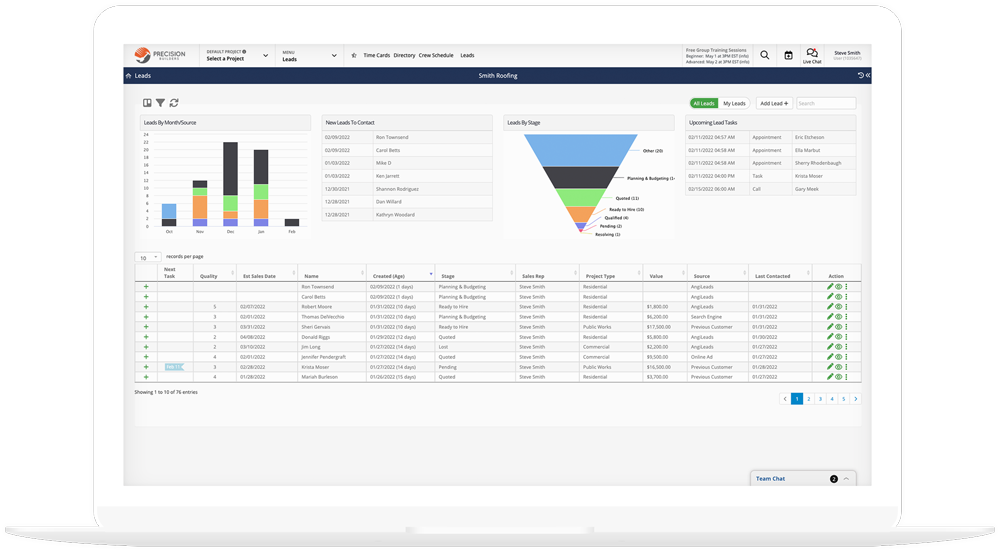
Task: View Robert Moore lead with eye icon
Action: click(x=838, y=307)
